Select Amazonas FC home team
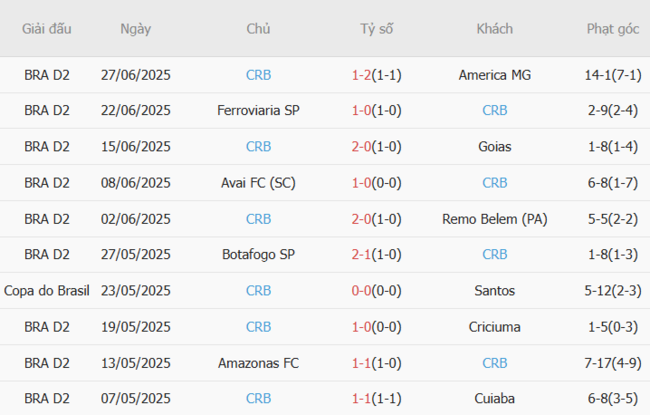 258,363
